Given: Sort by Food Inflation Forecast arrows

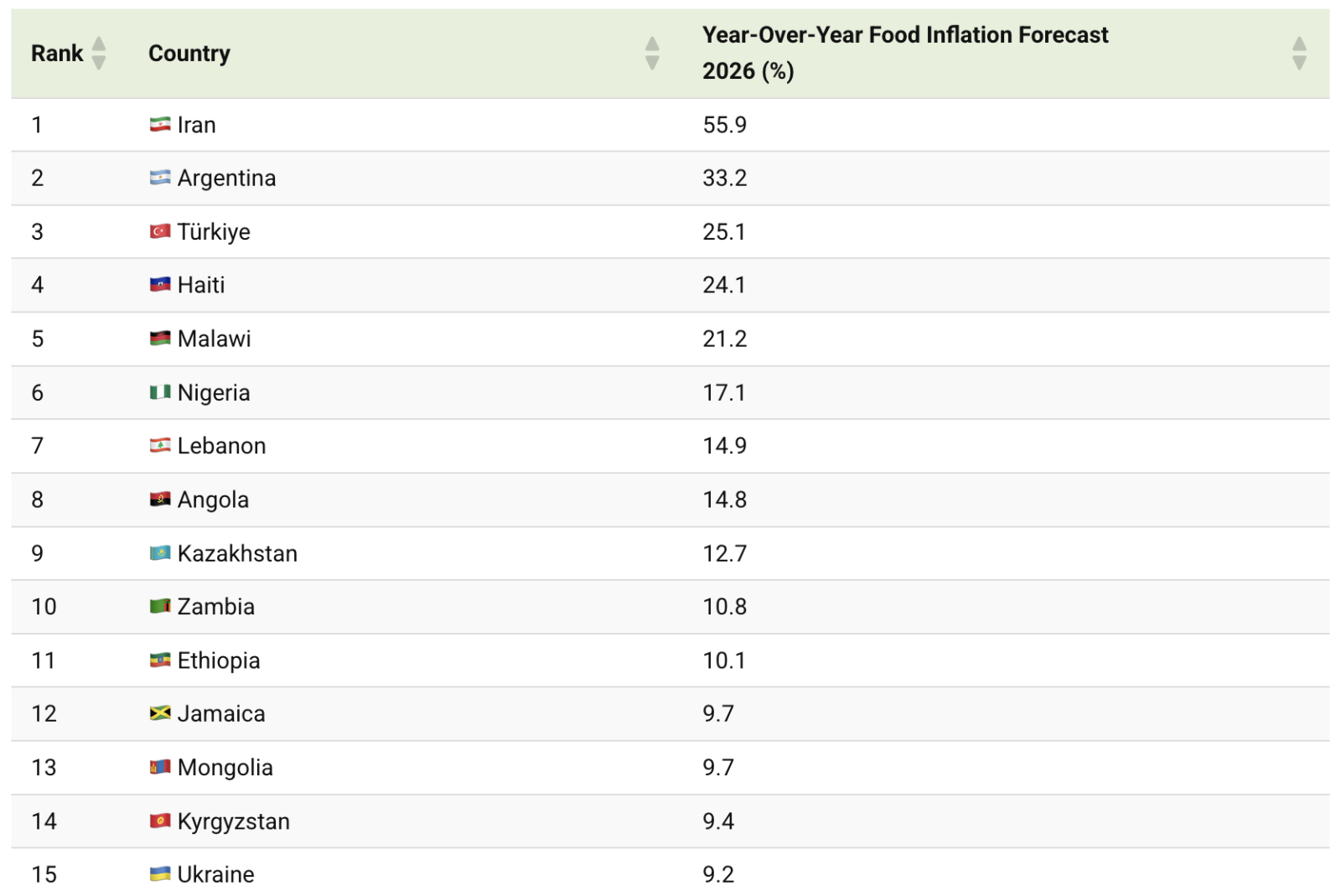Looking at the screenshot, I should tap(1299, 54).
